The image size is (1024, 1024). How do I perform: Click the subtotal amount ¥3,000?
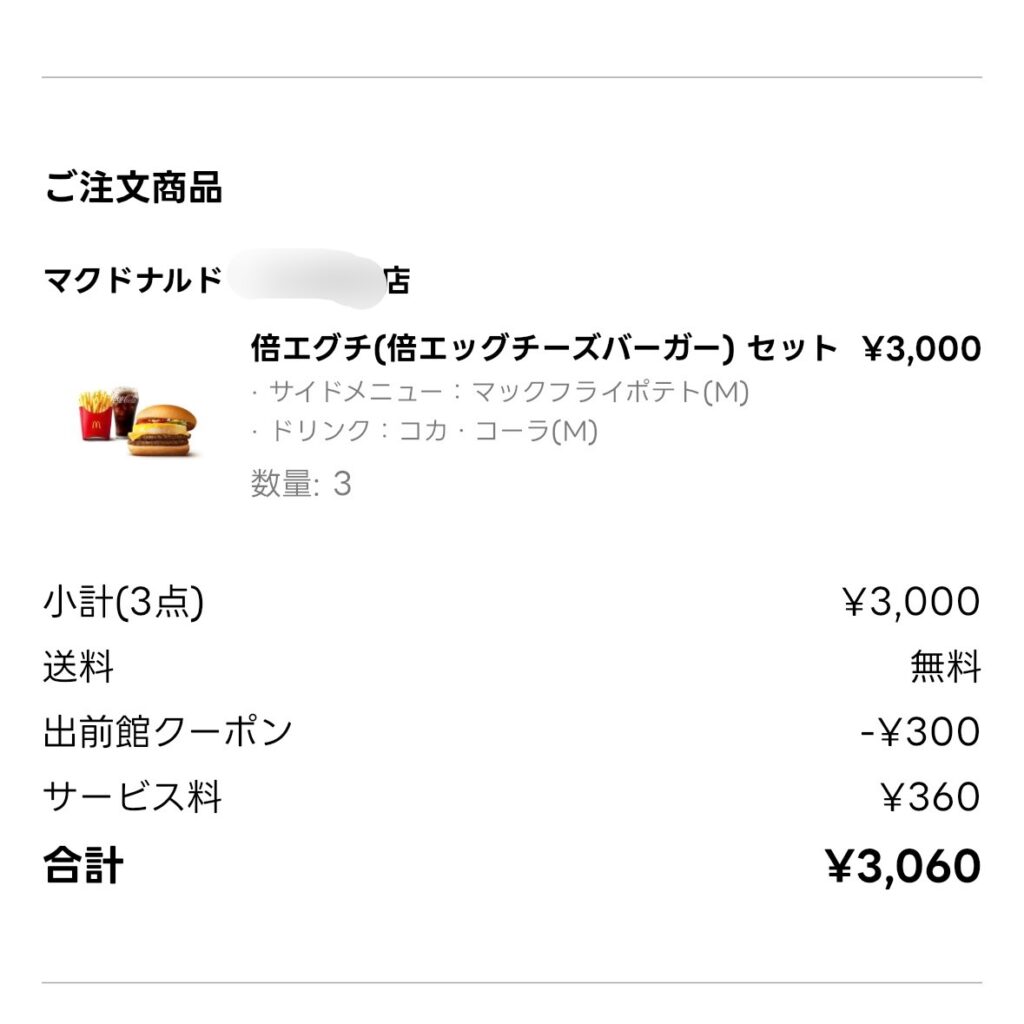tap(911, 603)
